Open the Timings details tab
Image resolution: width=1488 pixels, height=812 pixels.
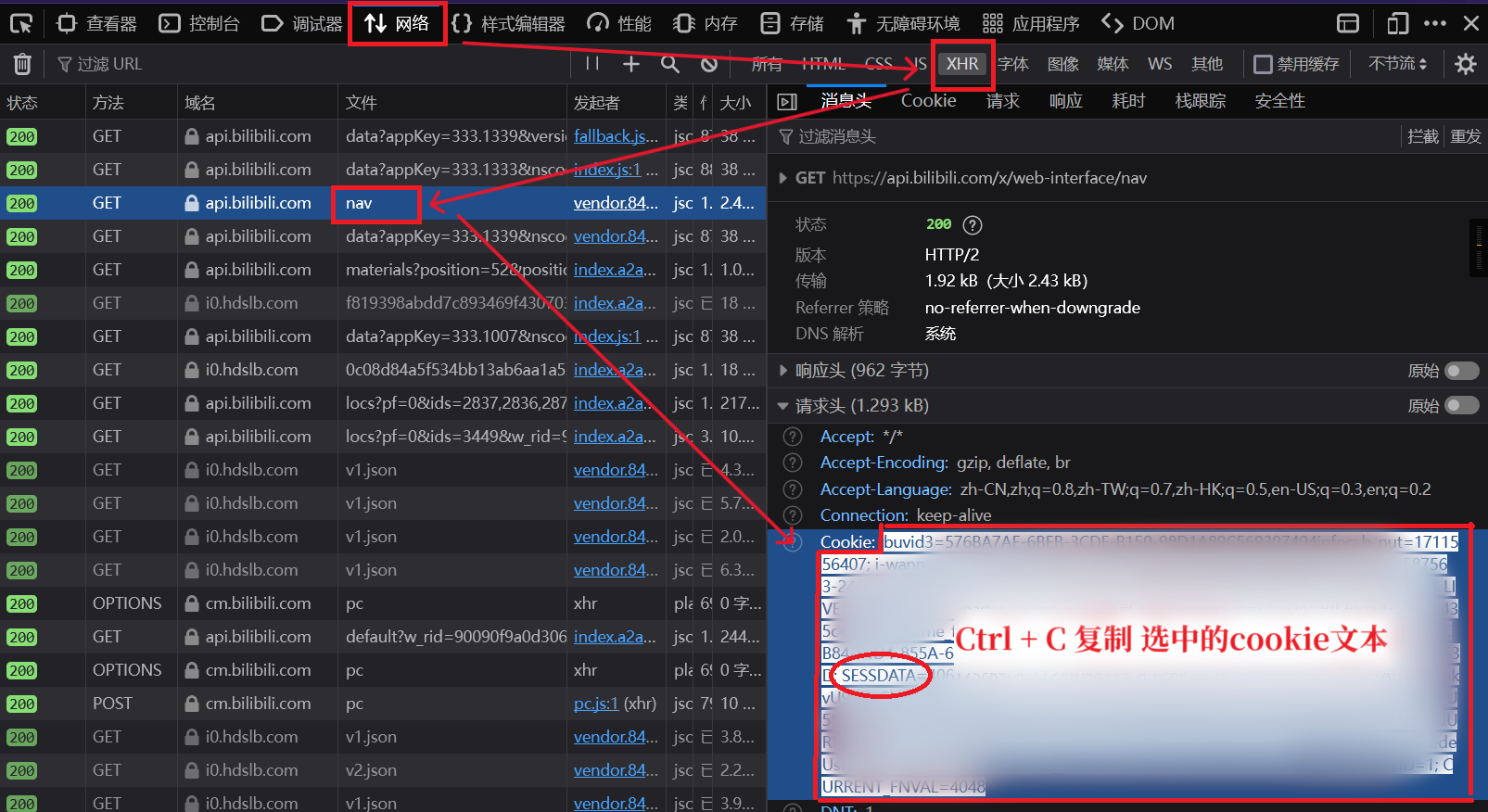coord(1129,101)
